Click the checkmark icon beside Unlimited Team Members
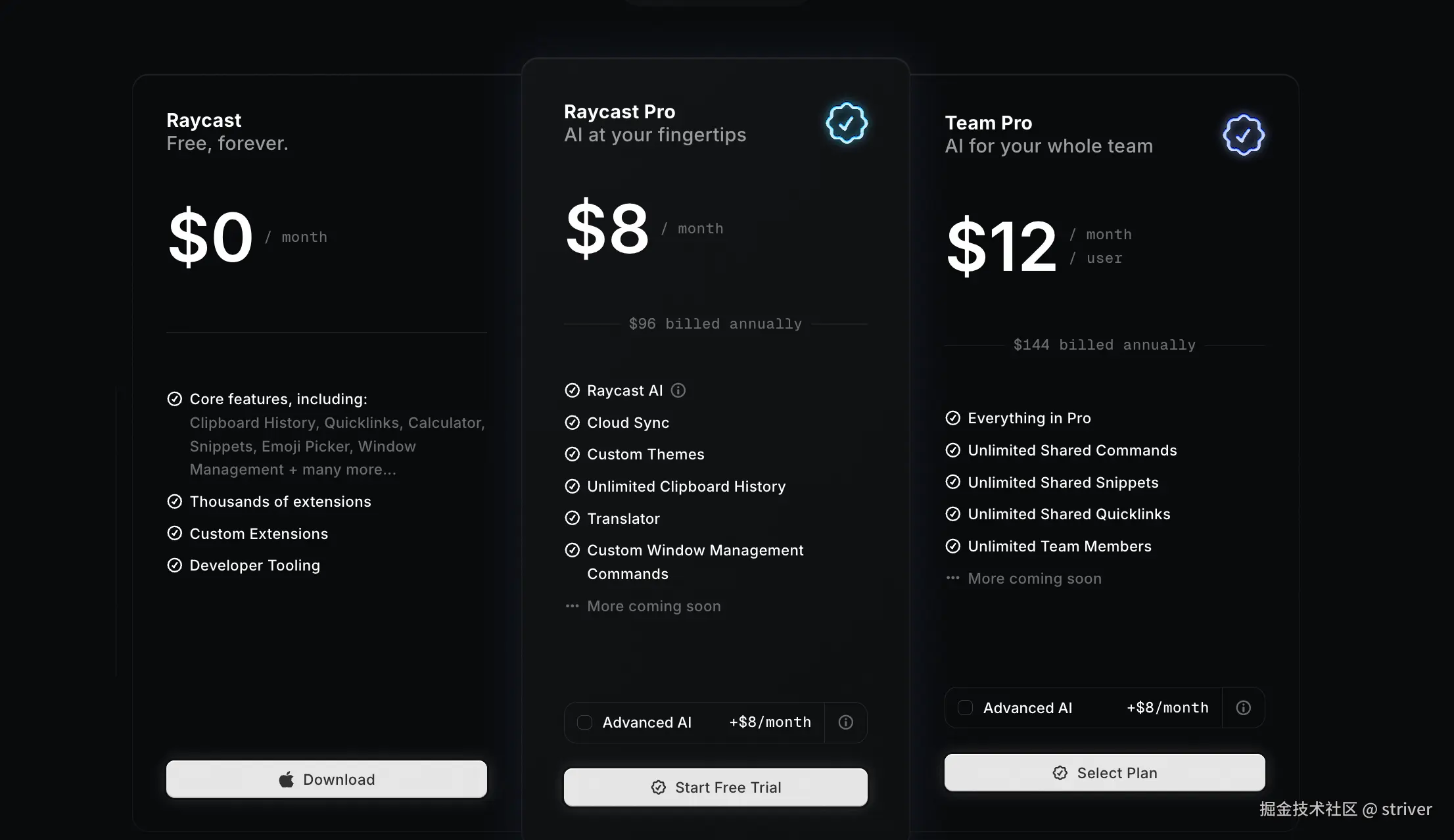The image size is (1454, 840). coord(952,546)
